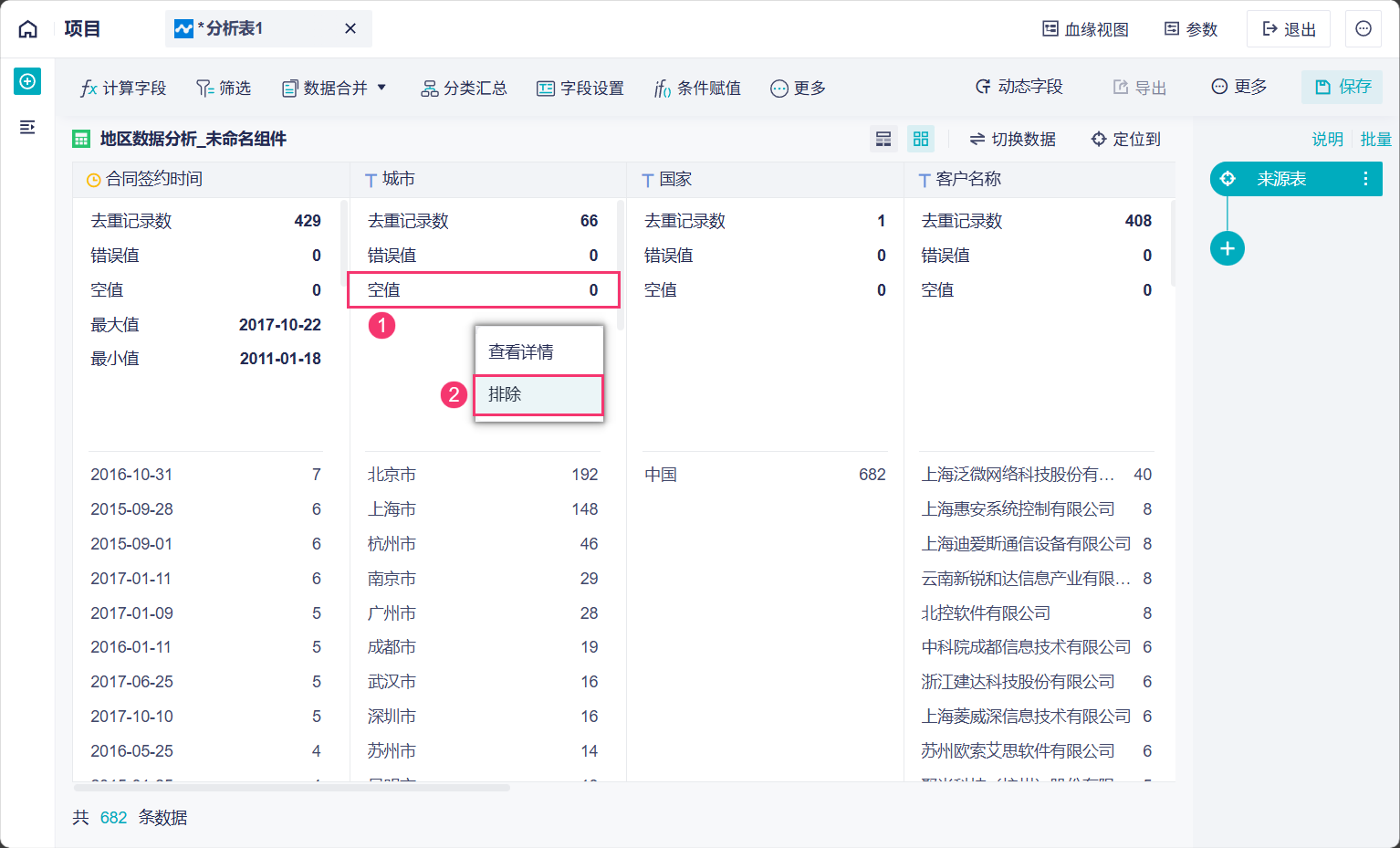
Task: Click the 2017-01-11 date row
Action: [205, 579]
